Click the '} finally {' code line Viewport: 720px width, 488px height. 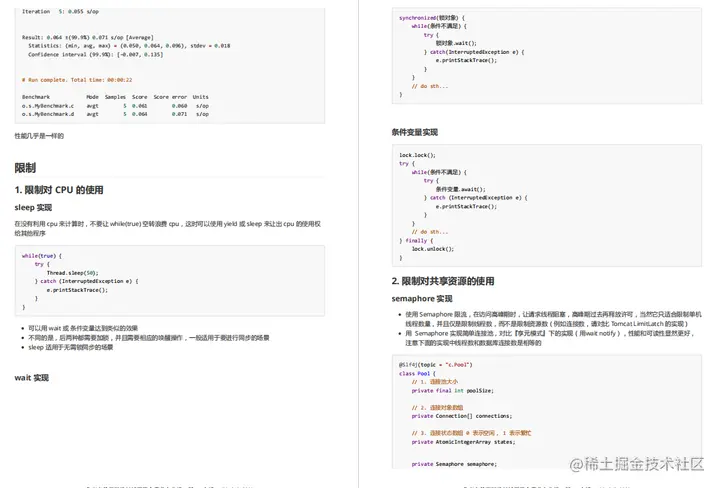416,241
